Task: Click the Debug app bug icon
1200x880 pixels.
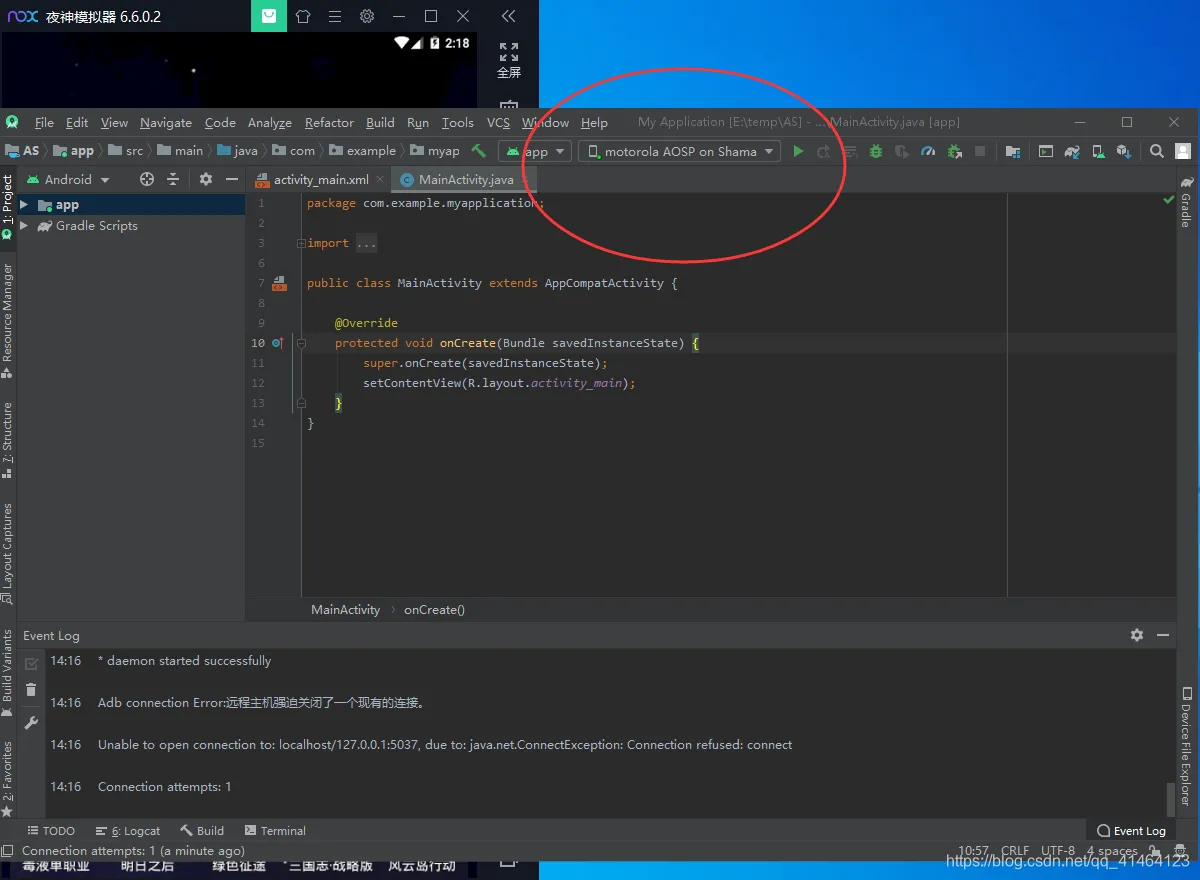Action: click(876, 151)
